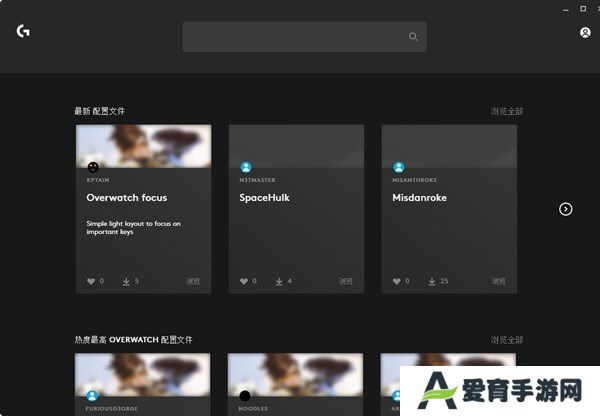Browse all of the top Overwatch profiles
Viewport: 600px width, 416px height.
pyautogui.click(x=507, y=340)
